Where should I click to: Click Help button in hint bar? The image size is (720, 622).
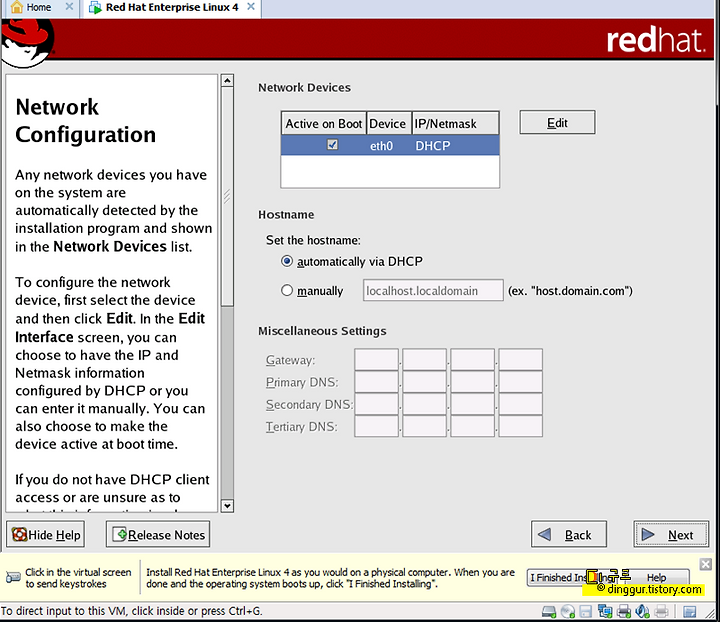point(657,577)
